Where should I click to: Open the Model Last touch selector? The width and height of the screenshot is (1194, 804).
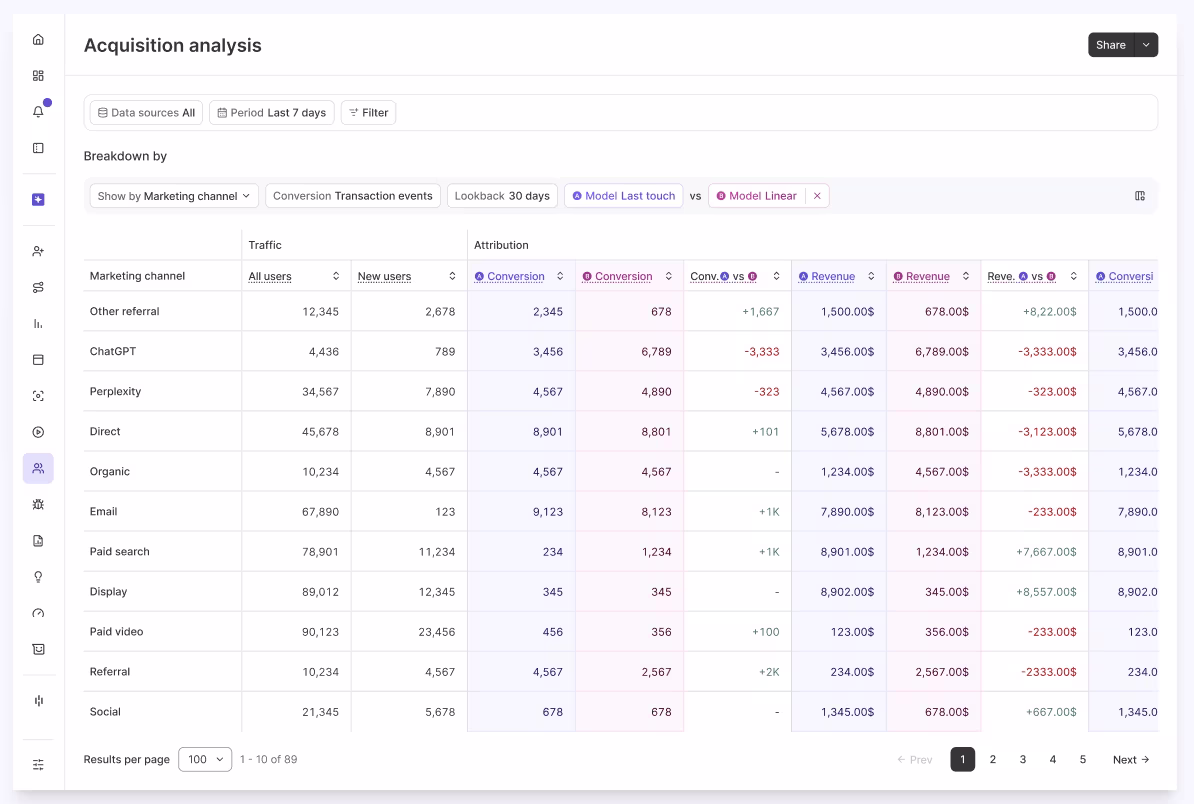624,196
